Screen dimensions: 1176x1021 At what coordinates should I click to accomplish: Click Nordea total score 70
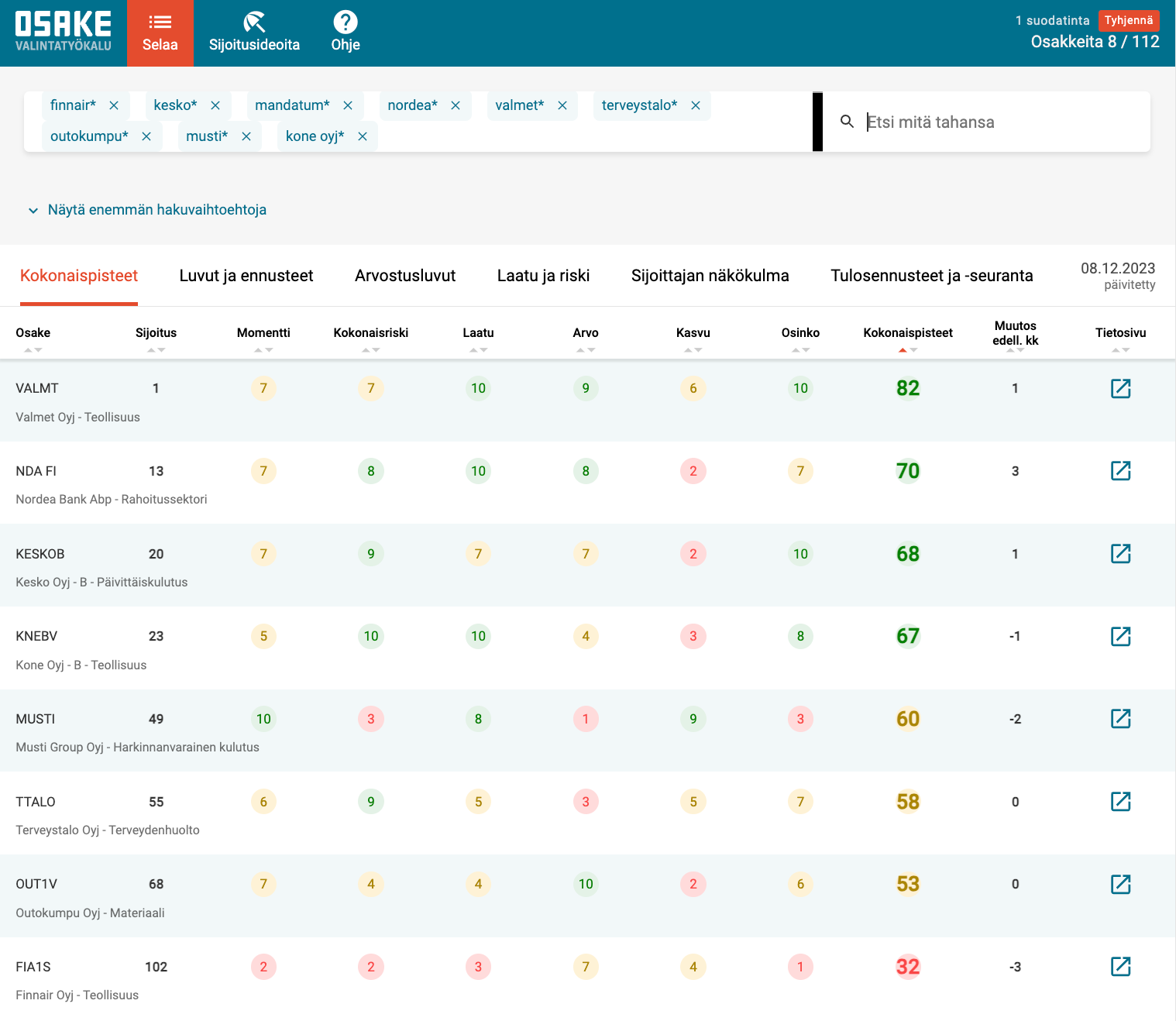[x=908, y=471]
